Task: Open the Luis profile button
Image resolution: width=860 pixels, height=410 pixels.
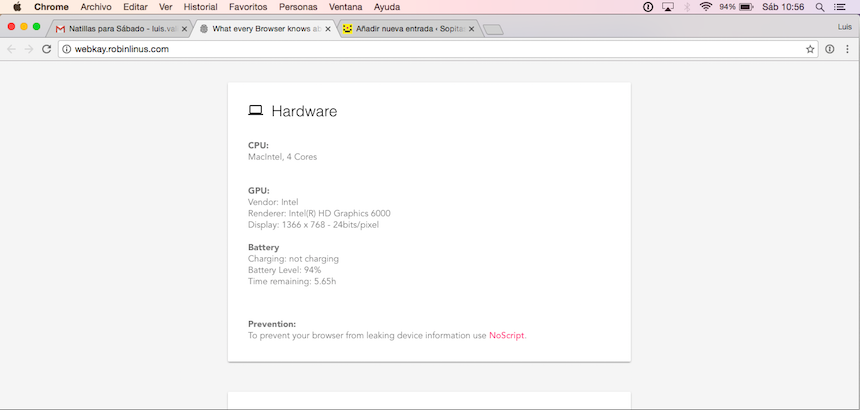Action: click(844, 26)
